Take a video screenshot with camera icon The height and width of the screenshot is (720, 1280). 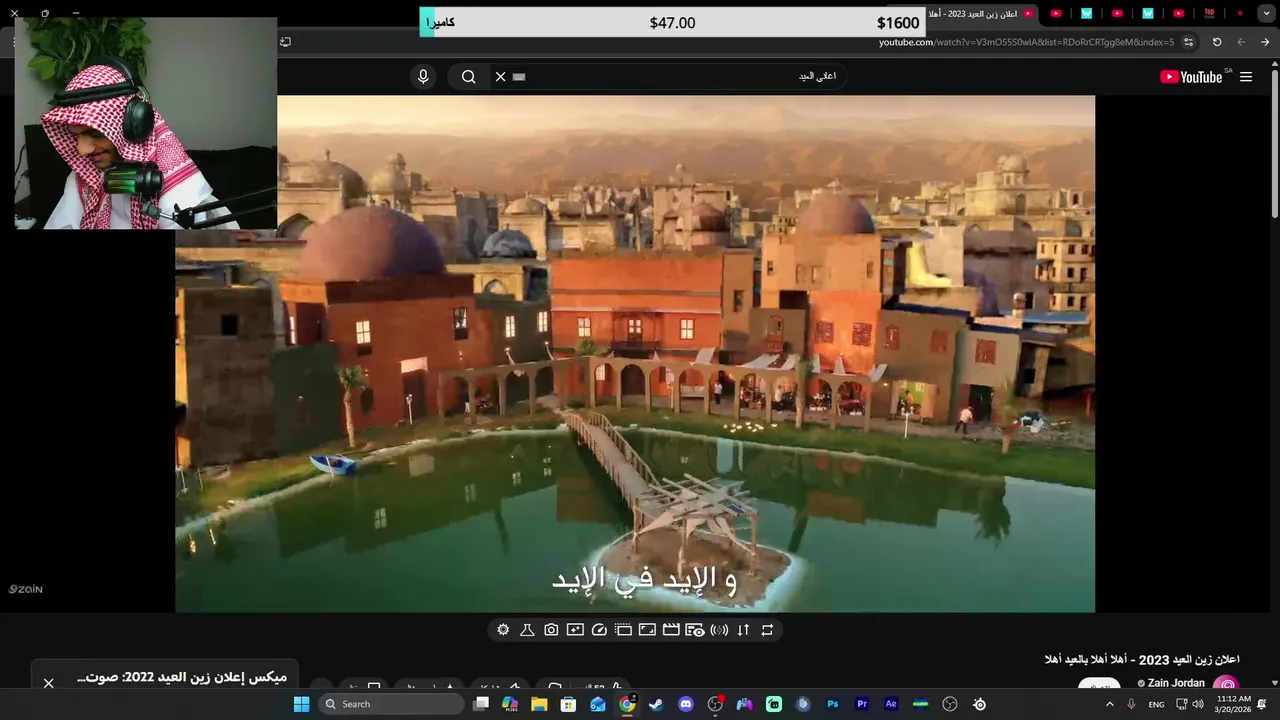(x=551, y=630)
